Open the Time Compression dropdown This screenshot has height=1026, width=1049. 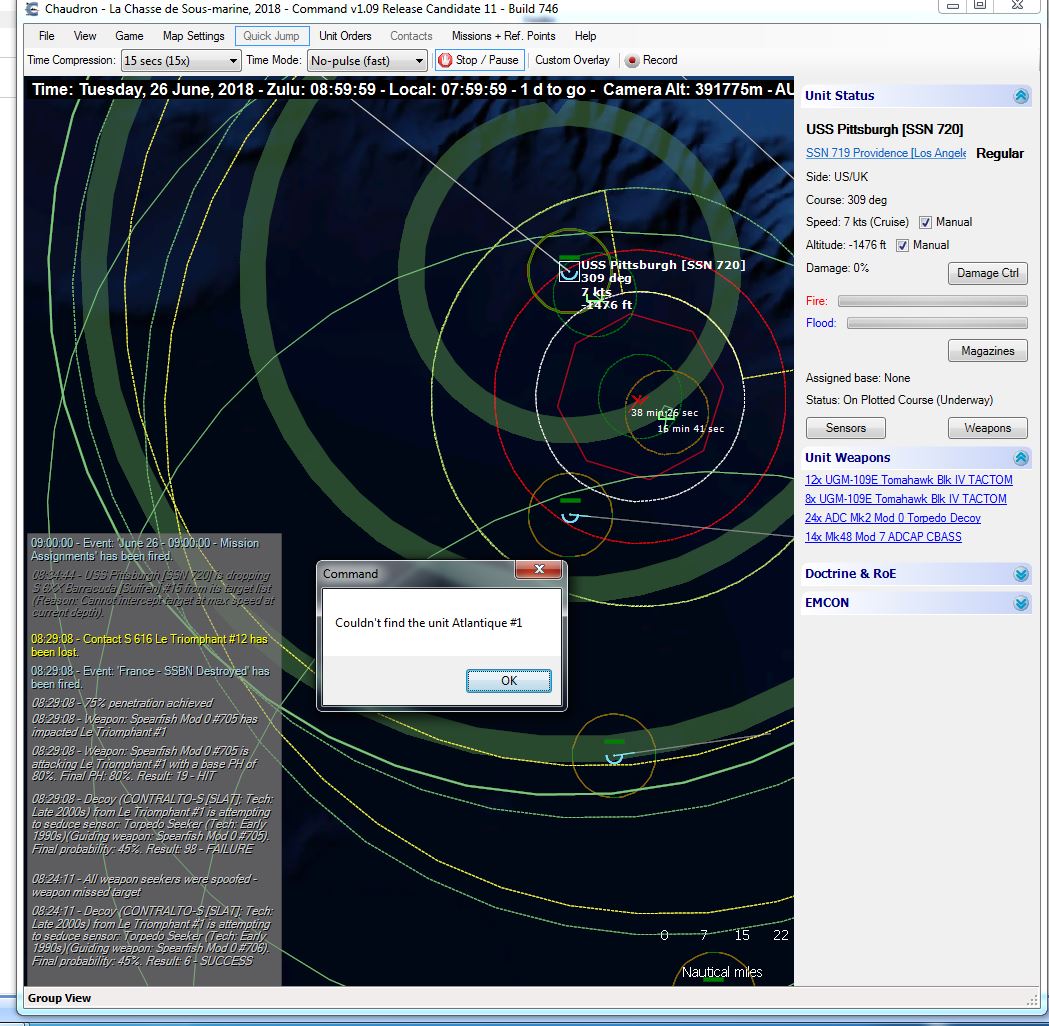click(181, 61)
